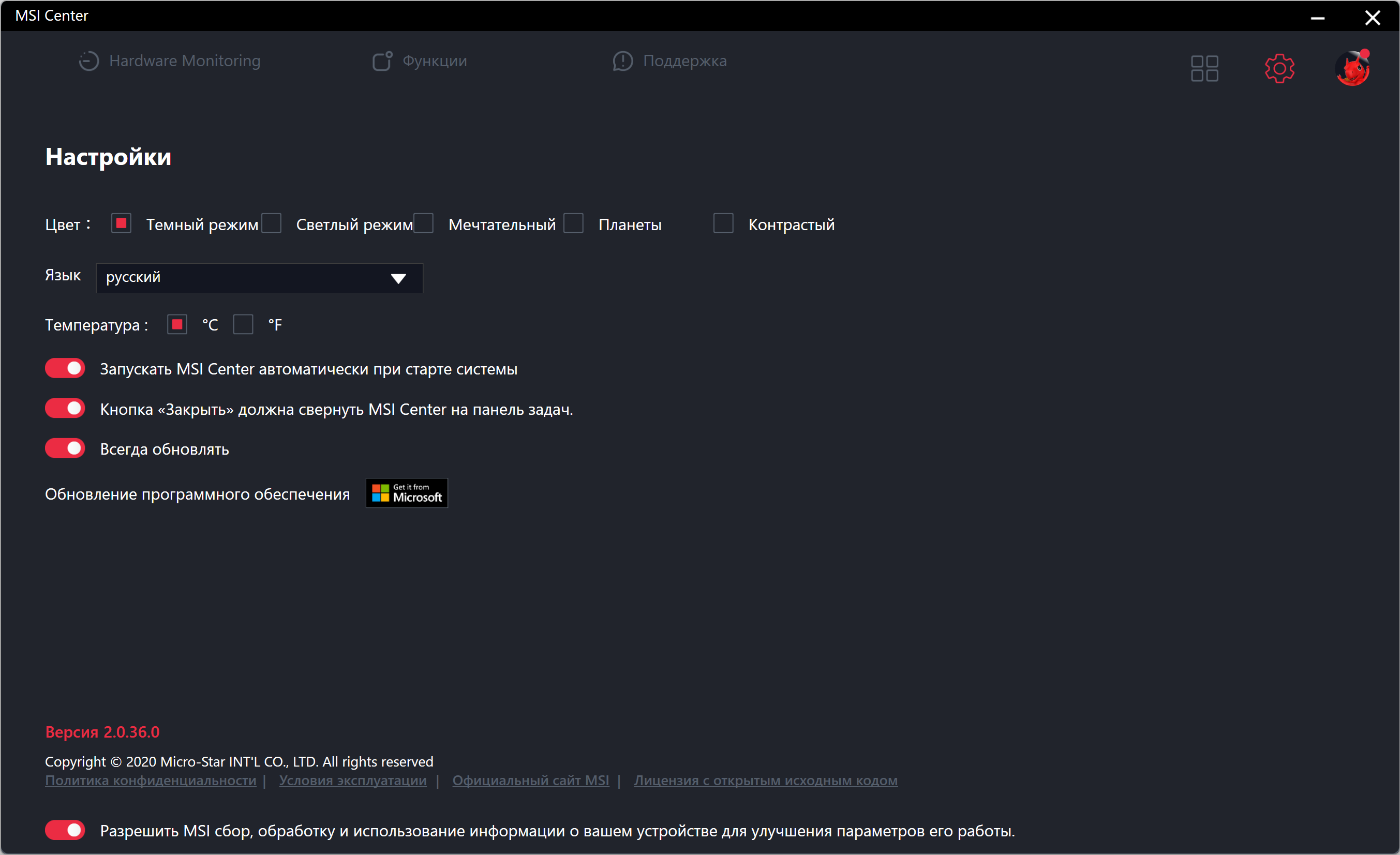Open the four-squares grid view icon
1400x855 pixels.
click(x=1204, y=69)
